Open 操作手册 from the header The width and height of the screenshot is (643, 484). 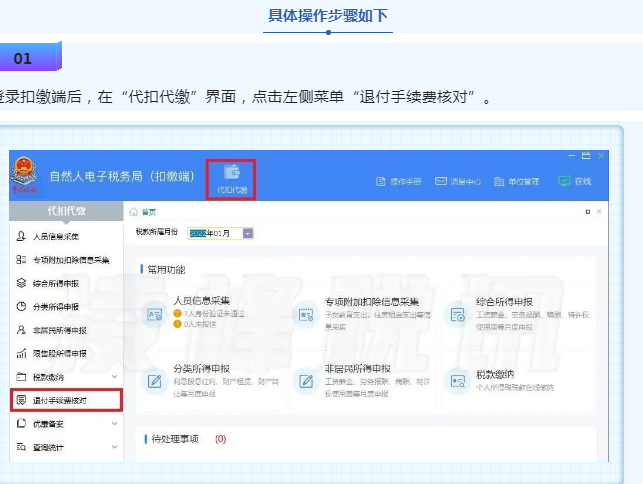(x=399, y=181)
